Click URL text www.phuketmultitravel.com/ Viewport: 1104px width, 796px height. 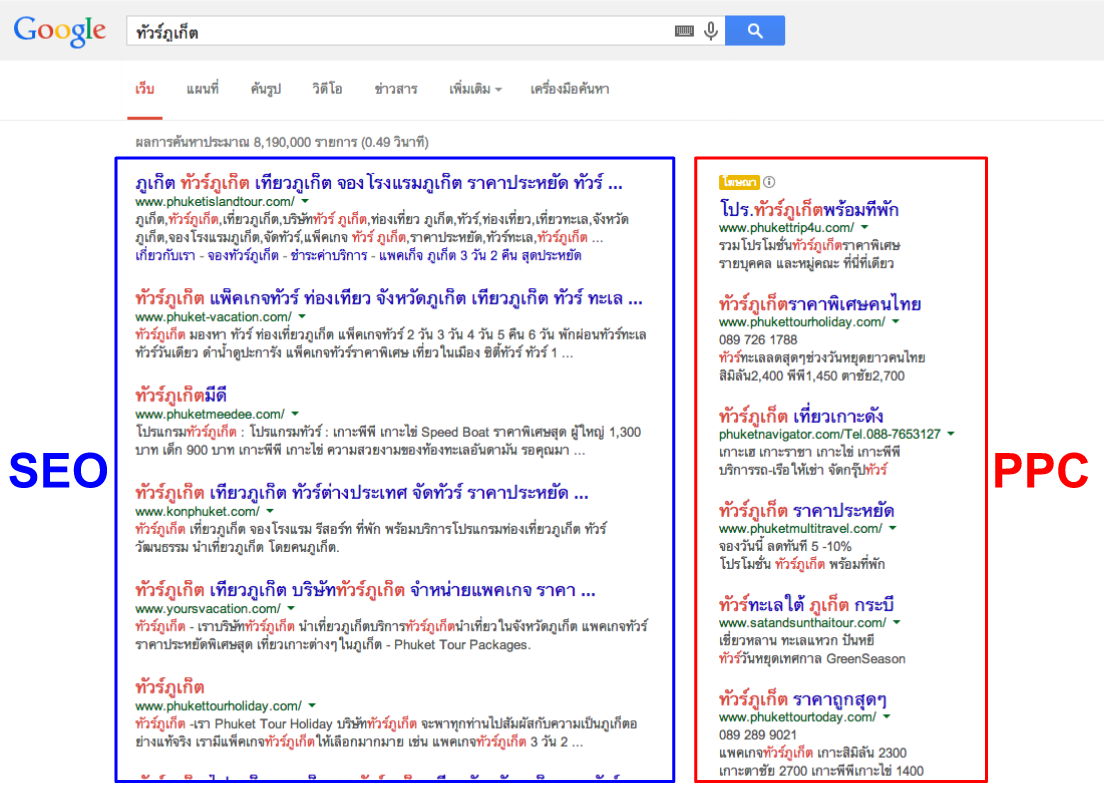pos(801,528)
